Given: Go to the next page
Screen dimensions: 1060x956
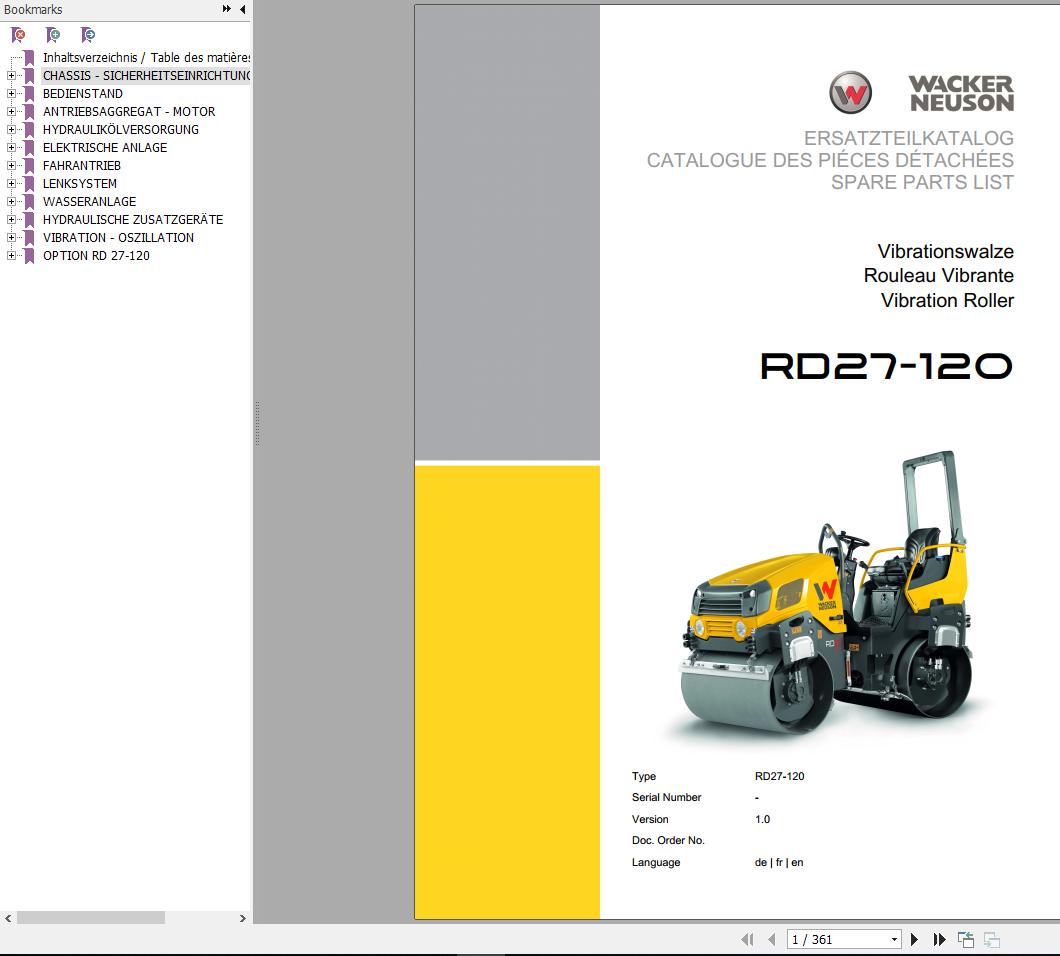Looking at the screenshot, I should pyautogui.click(x=915, y=939).
